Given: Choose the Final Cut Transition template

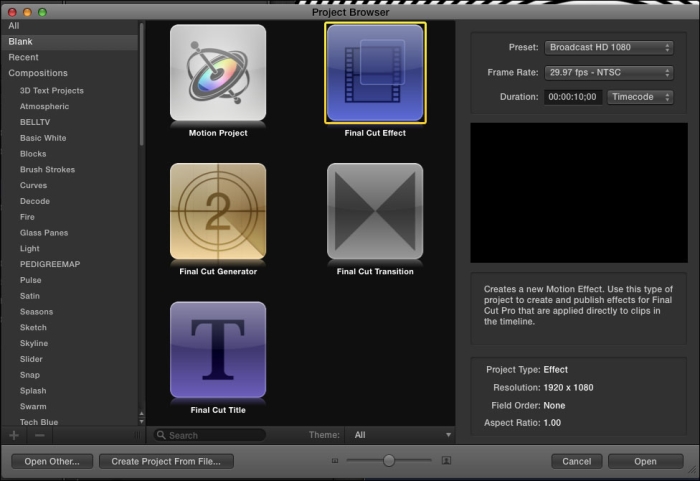Looking at the screenshot, I should (x=375, y=211).
